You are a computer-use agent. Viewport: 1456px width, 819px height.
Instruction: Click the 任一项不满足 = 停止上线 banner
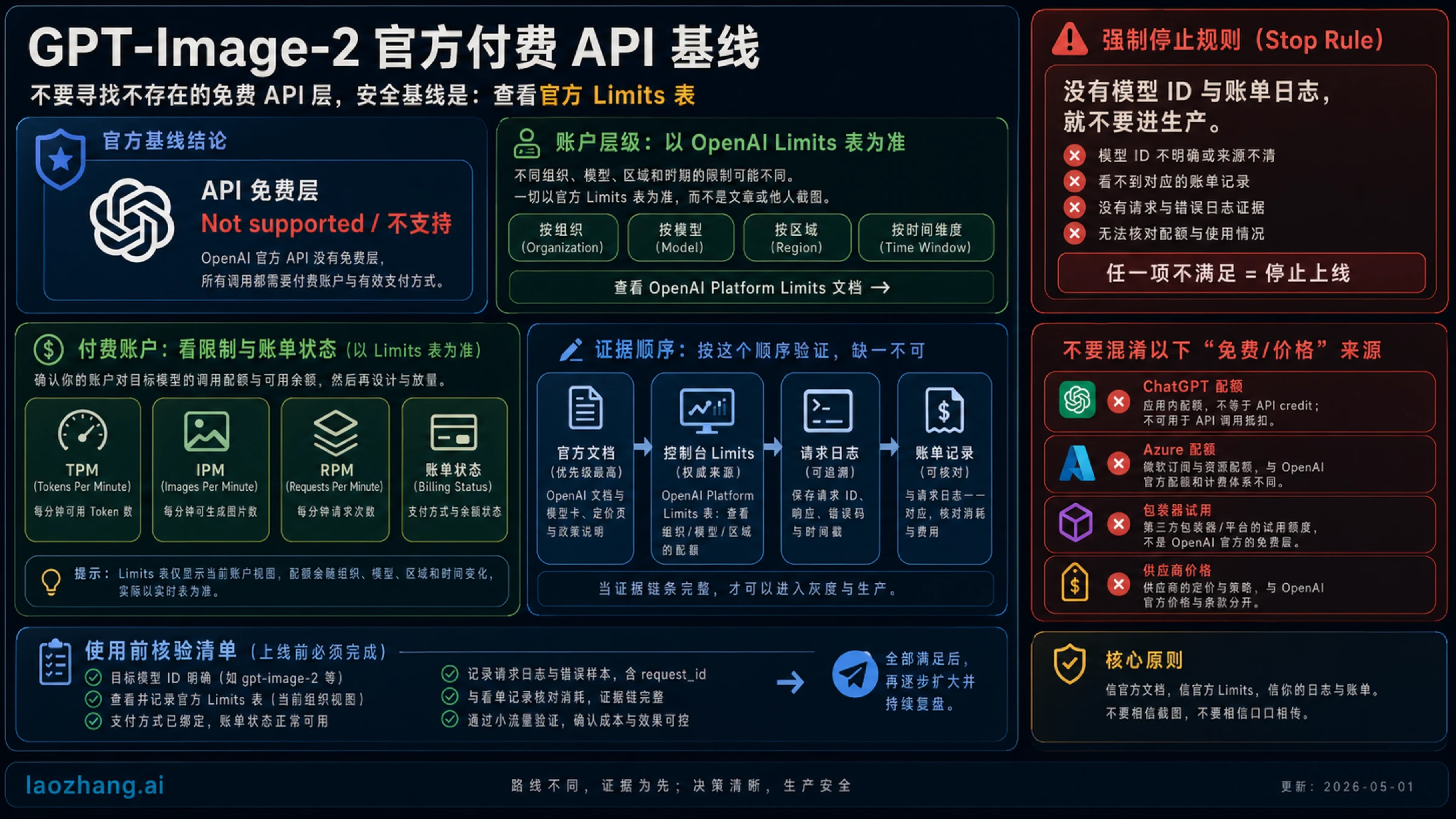(1241, 273)
